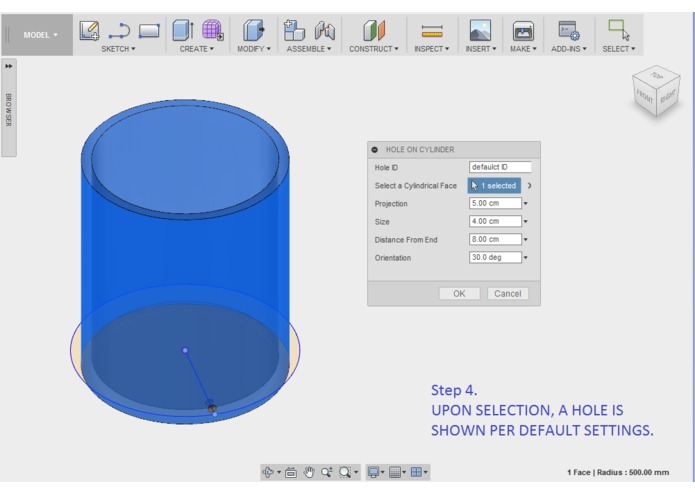Viewport: 695px width, 494px height.
Task: Open the ADD-INS dropdown
Action: pos(569,49)
